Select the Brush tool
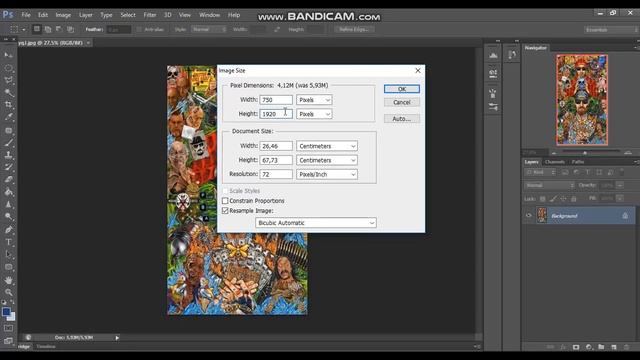 click(9, 143)
